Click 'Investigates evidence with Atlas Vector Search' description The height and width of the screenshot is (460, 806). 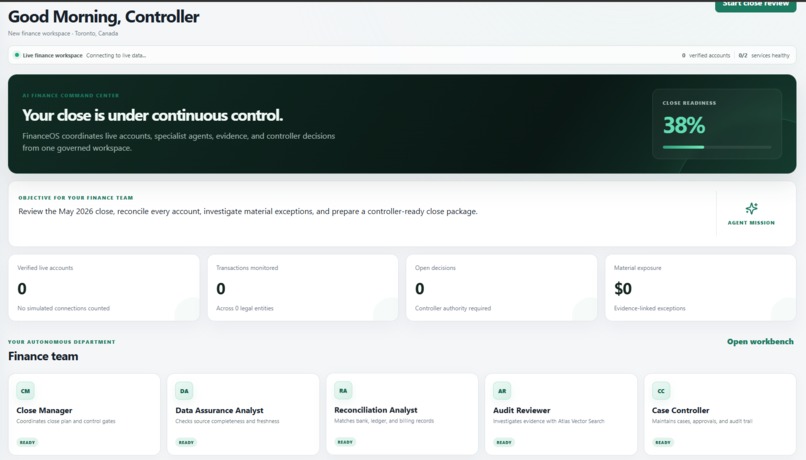[548, 421]
